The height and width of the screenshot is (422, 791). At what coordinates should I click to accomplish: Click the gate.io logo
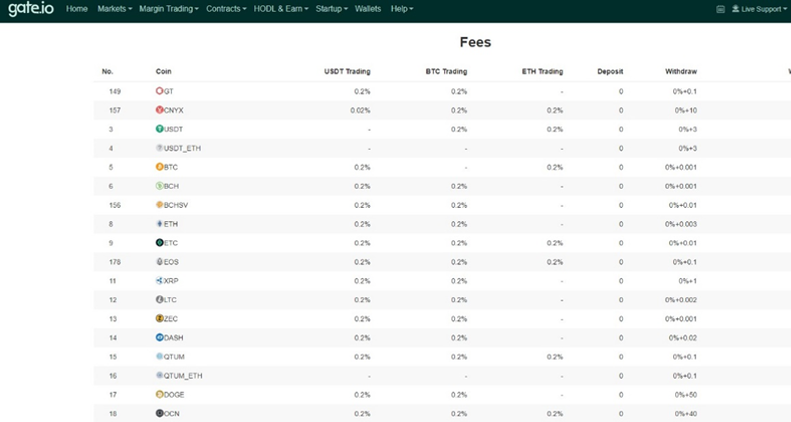point(31,9)
